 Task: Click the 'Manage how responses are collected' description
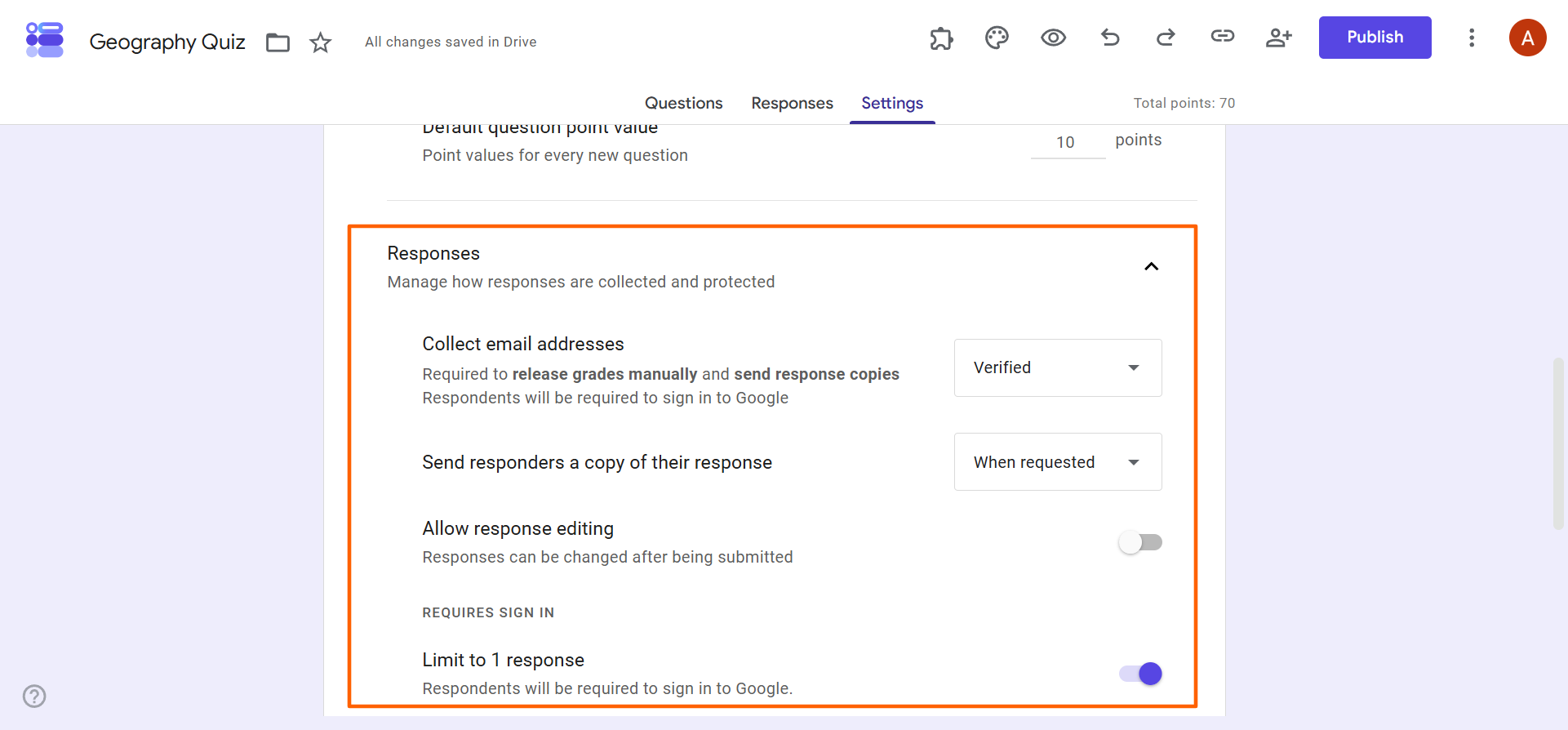(x=581, y=282)
